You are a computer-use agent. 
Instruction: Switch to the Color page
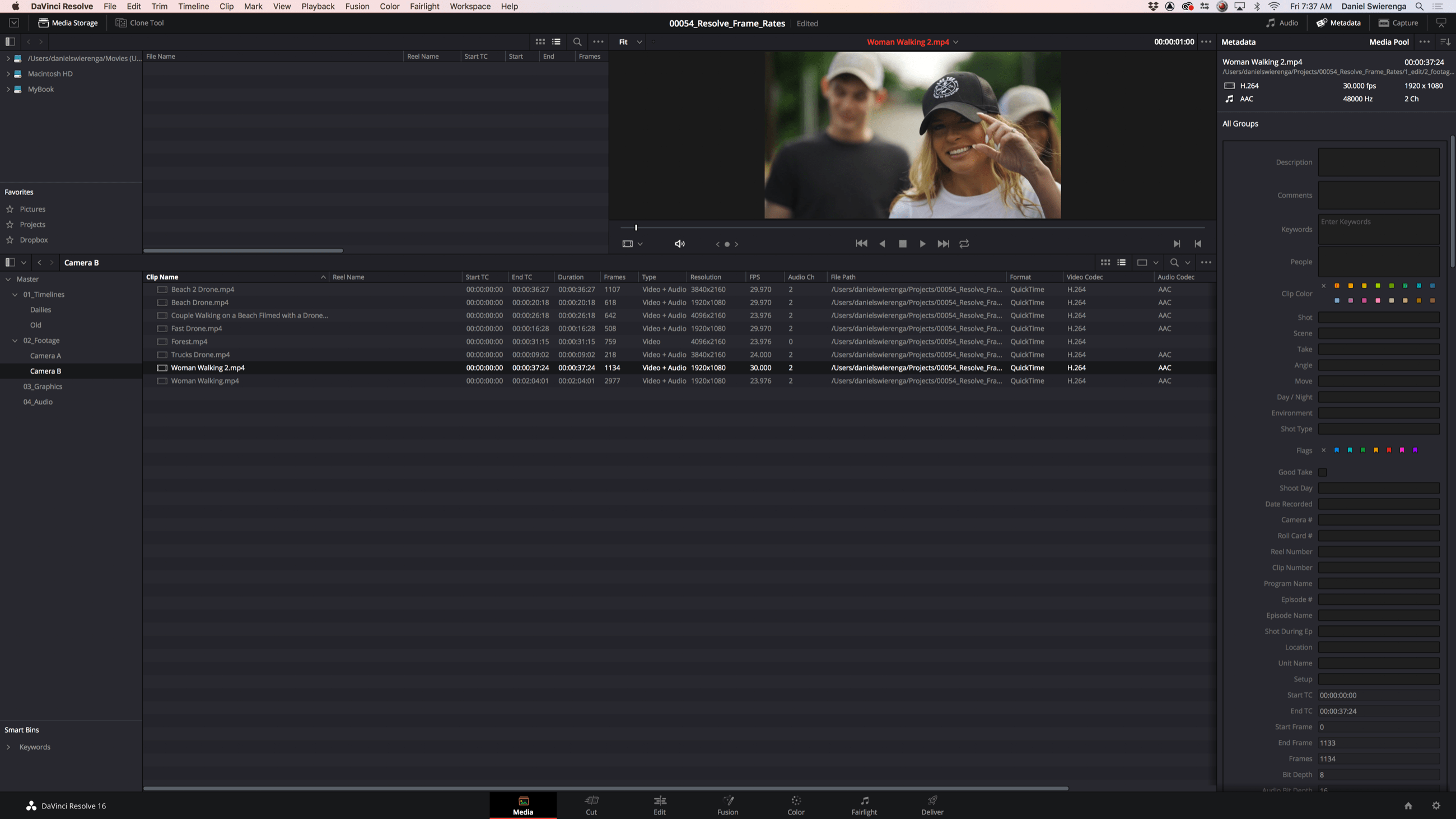795,805
